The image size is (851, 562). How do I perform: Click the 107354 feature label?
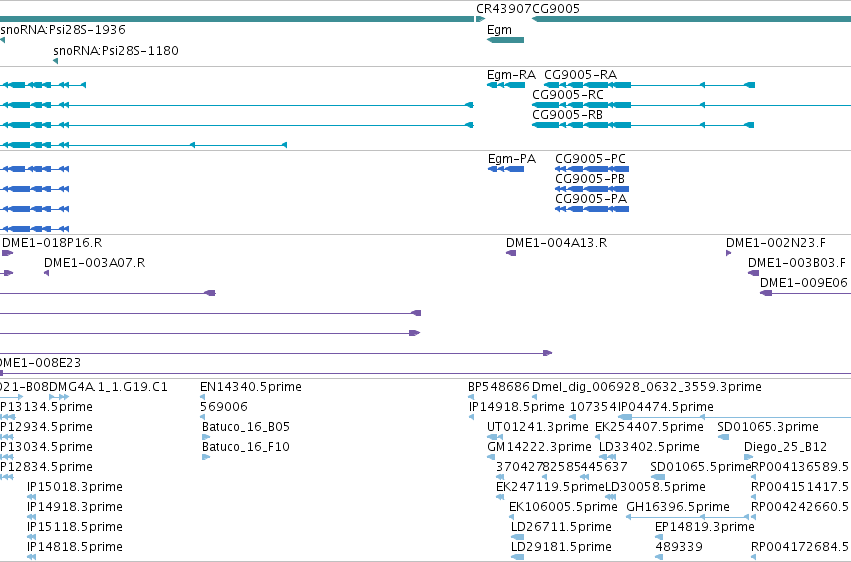pos(593,406)
